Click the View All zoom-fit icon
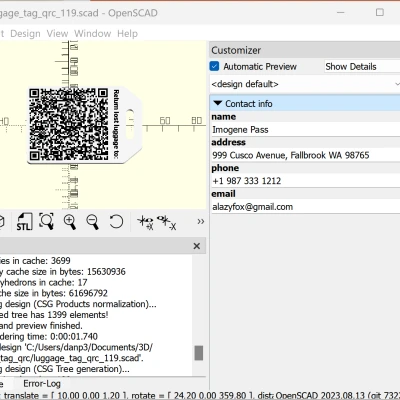Screen dimensions: 400x400 (x=47, y=221)
